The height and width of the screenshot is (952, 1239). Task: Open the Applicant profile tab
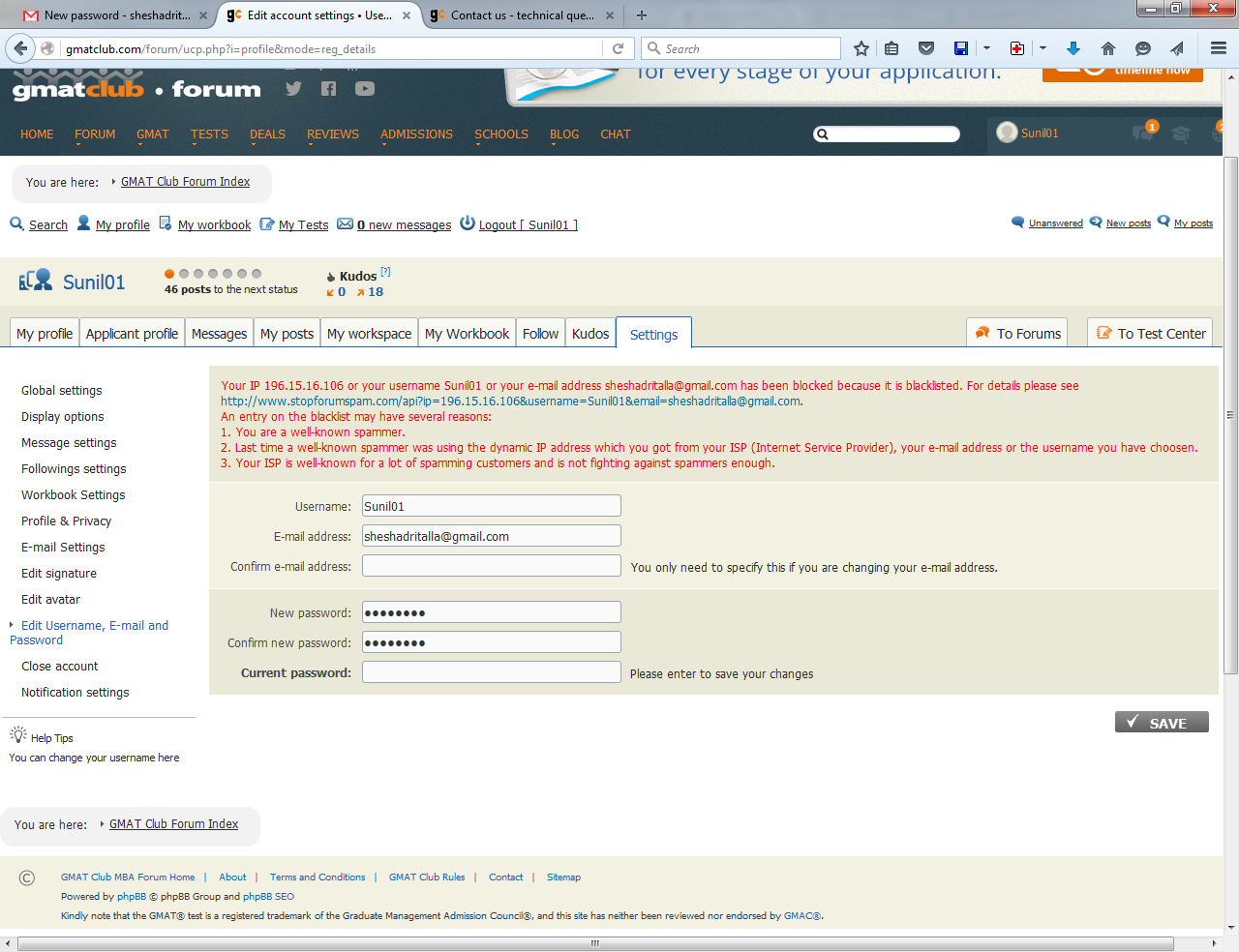pos(132,333)
